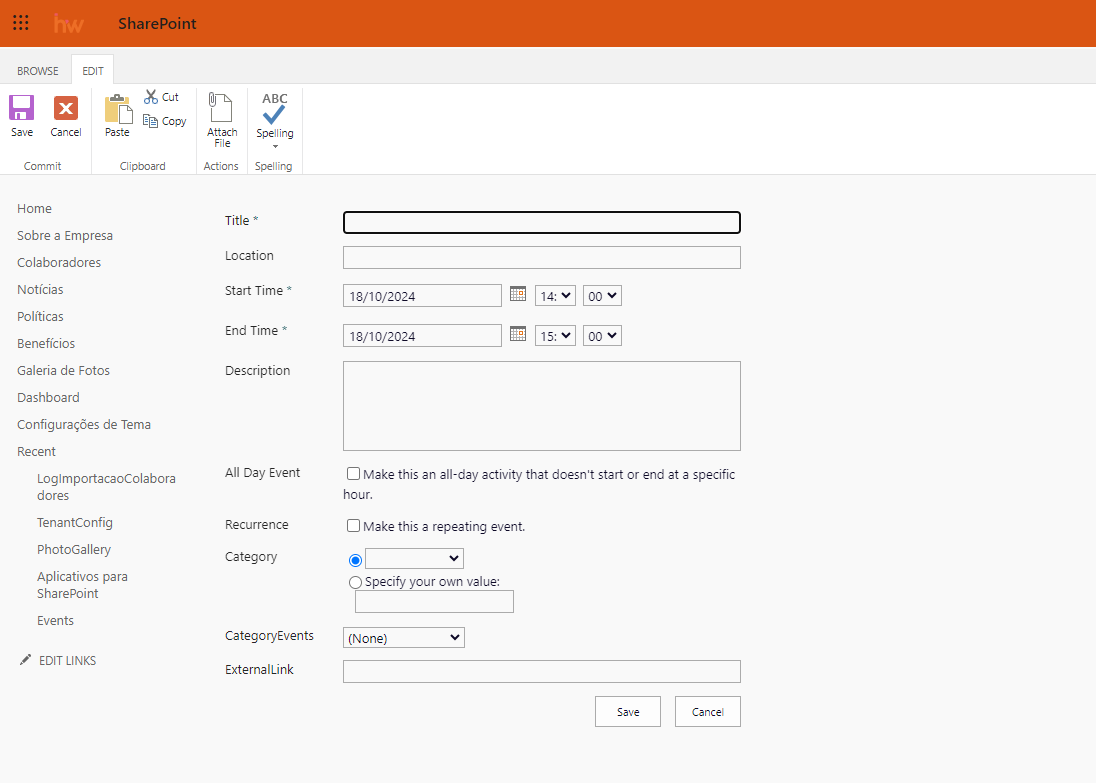This screenshot has height=783, width=1096.
Task: Open the Start Time calendar date picker
Action: (517, 294)
